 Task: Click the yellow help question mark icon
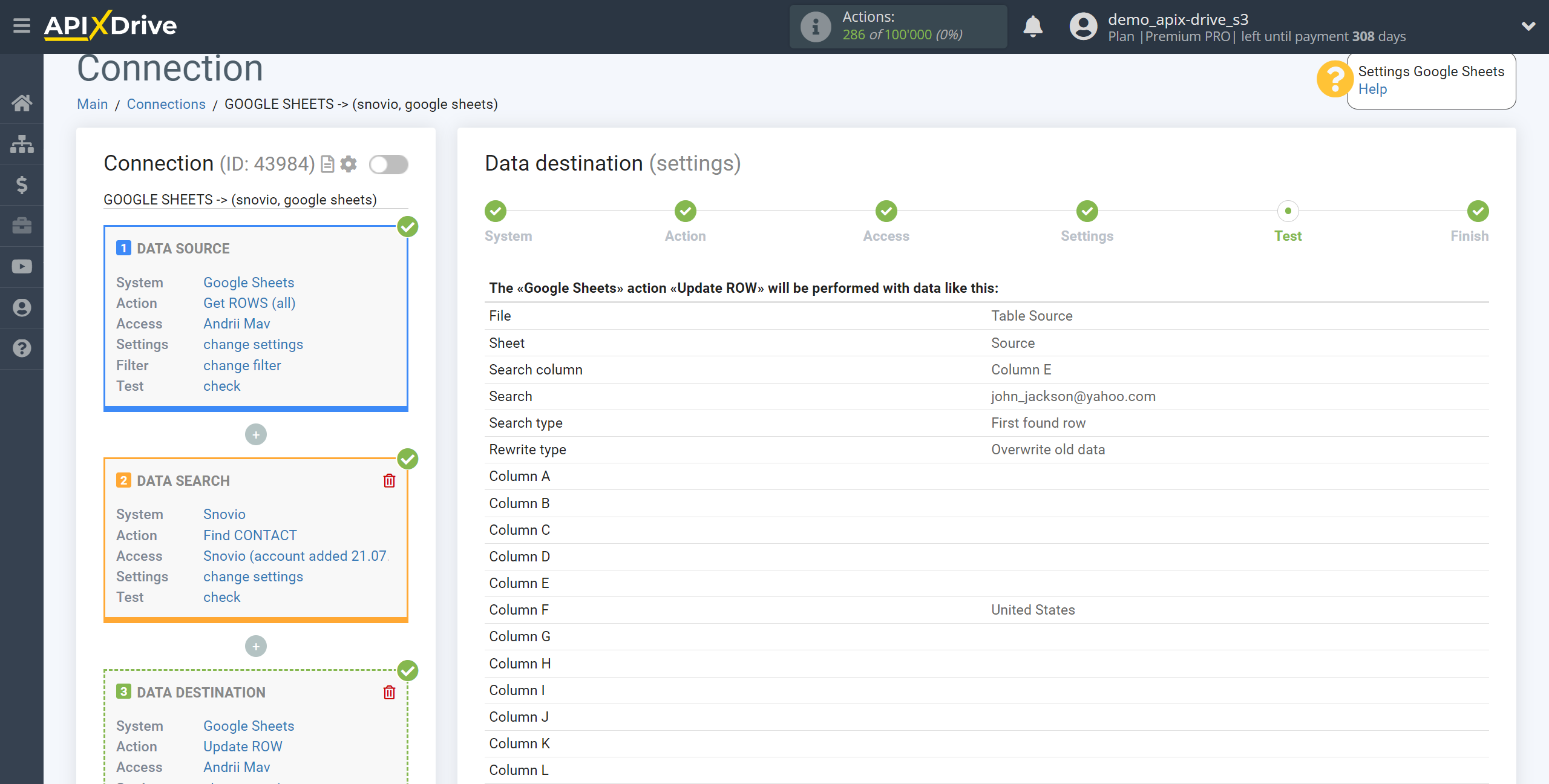(x=1334, y=79)
